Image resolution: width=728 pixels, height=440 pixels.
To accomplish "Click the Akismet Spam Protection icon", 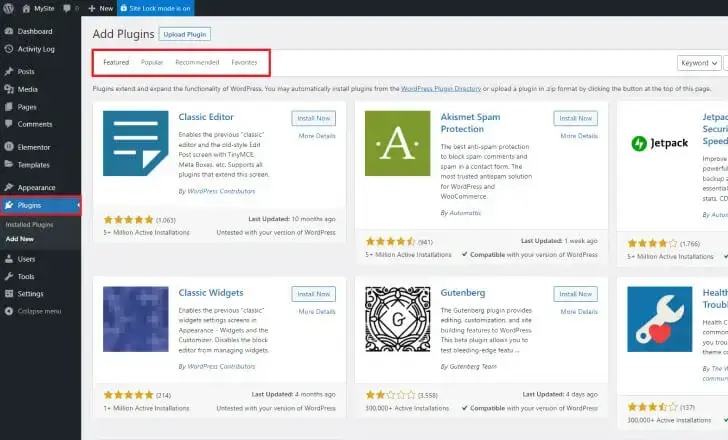I will click(397, 143).
